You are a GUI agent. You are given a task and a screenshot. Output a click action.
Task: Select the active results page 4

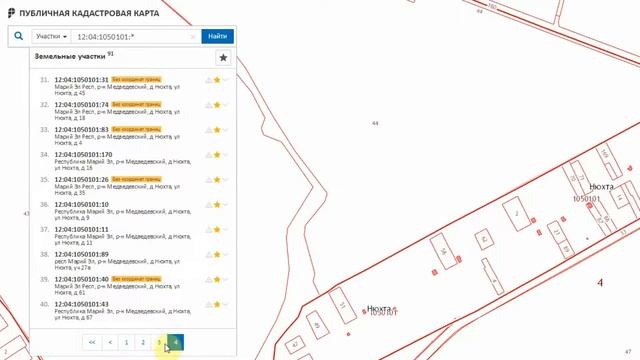(x=176, y=342)
